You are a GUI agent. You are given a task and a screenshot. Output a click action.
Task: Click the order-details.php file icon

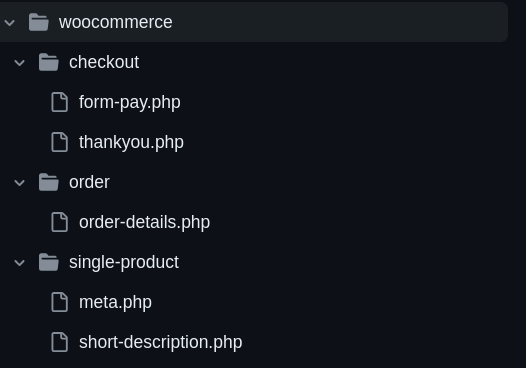(60, 222)
